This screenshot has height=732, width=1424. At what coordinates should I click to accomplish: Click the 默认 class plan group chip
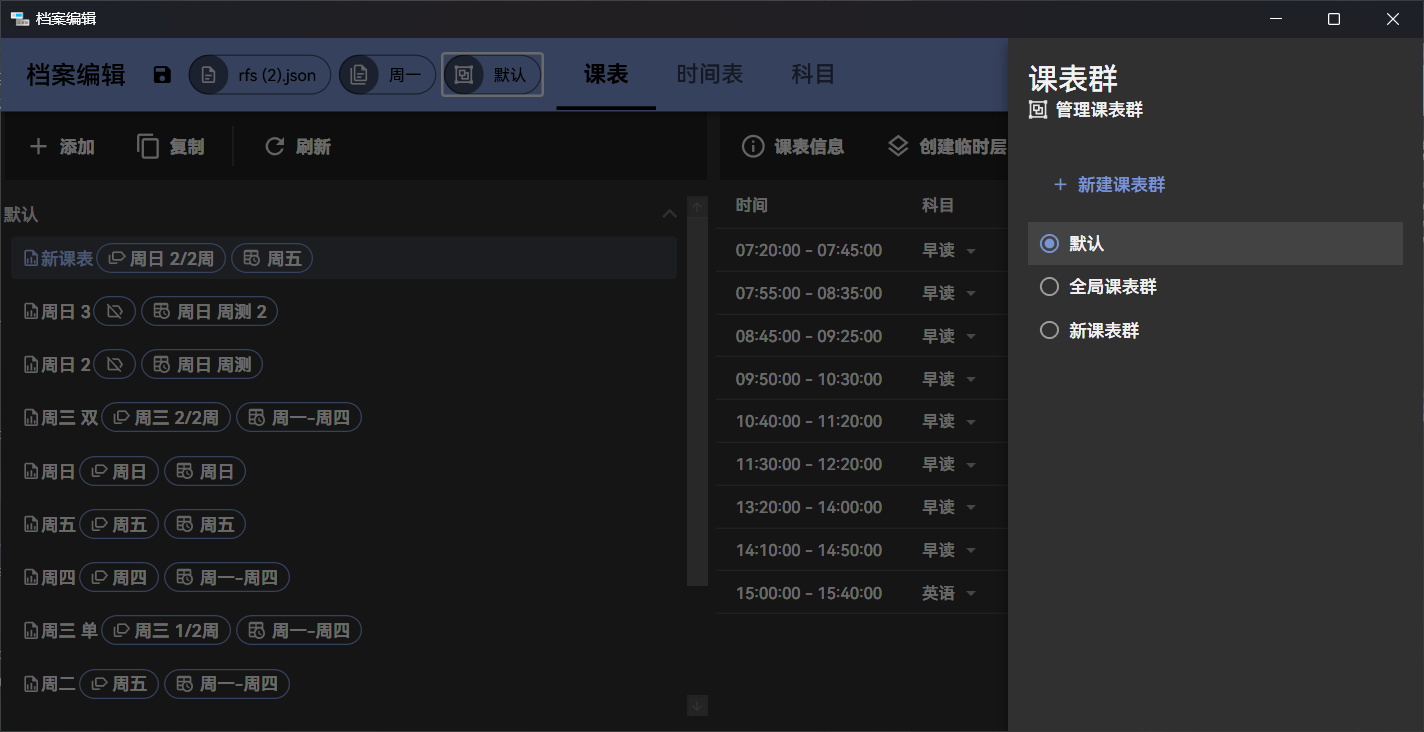click(x=492, y=75)
